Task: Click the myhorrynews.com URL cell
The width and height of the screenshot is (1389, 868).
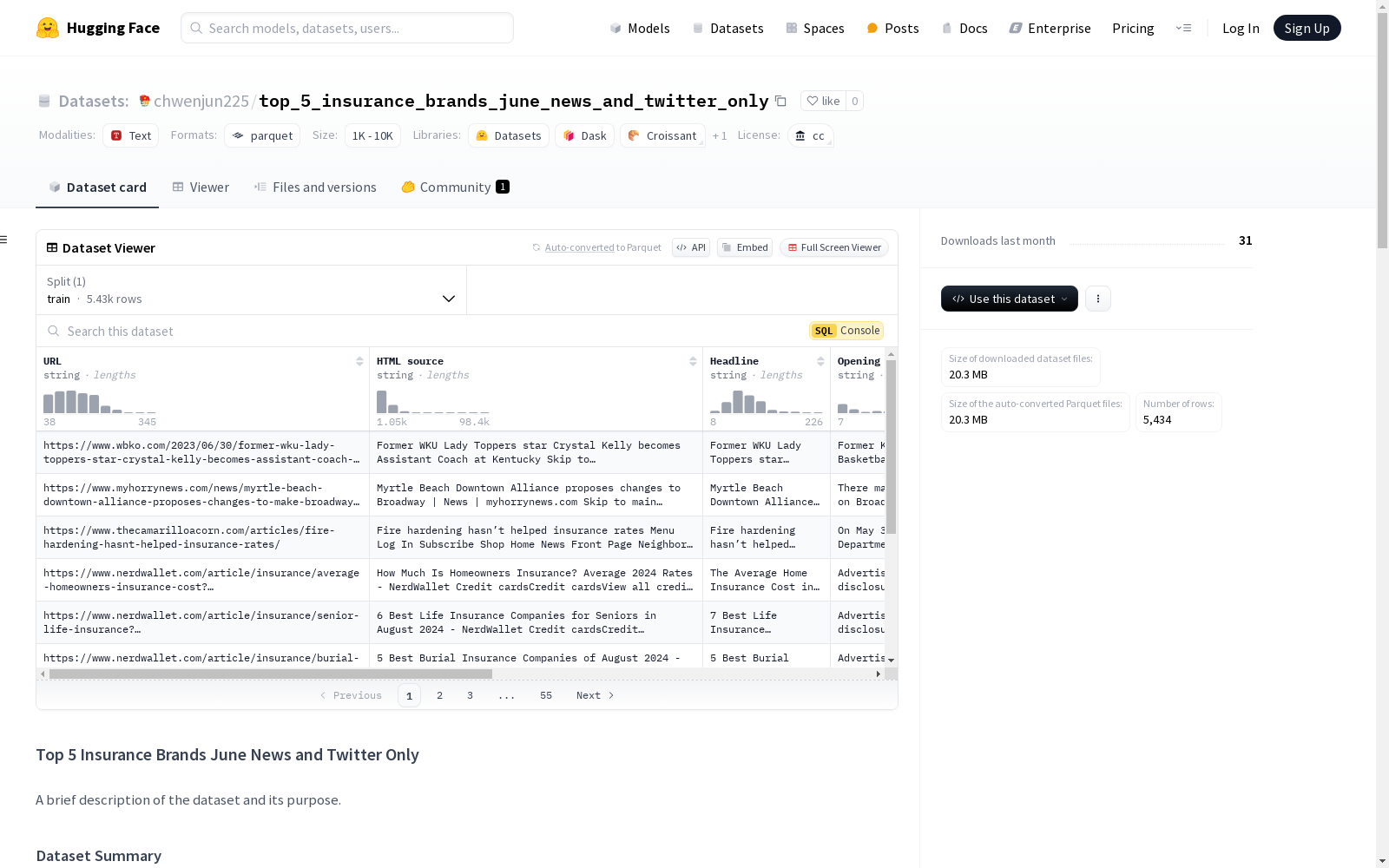Action: (202, 495)
